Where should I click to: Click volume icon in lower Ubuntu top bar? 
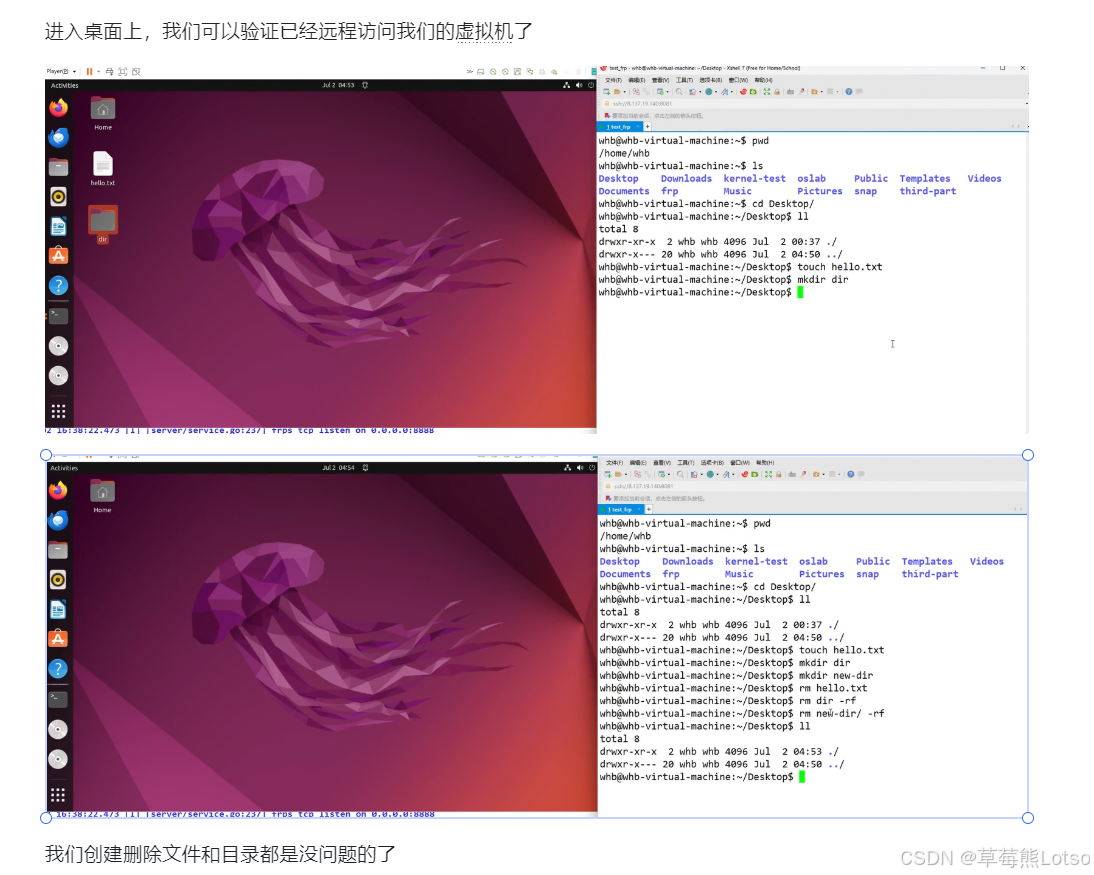(579, 468)
